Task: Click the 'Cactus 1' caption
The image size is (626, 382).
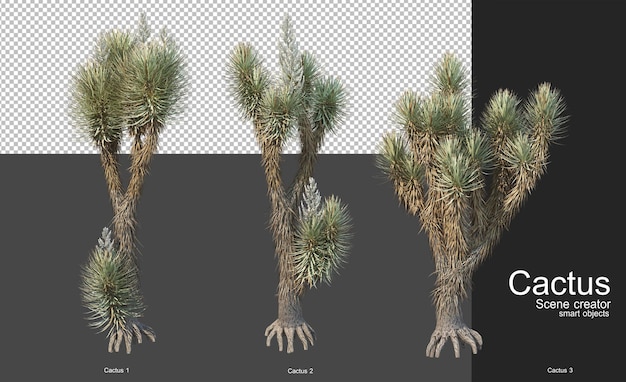Action: click(117, 370)
